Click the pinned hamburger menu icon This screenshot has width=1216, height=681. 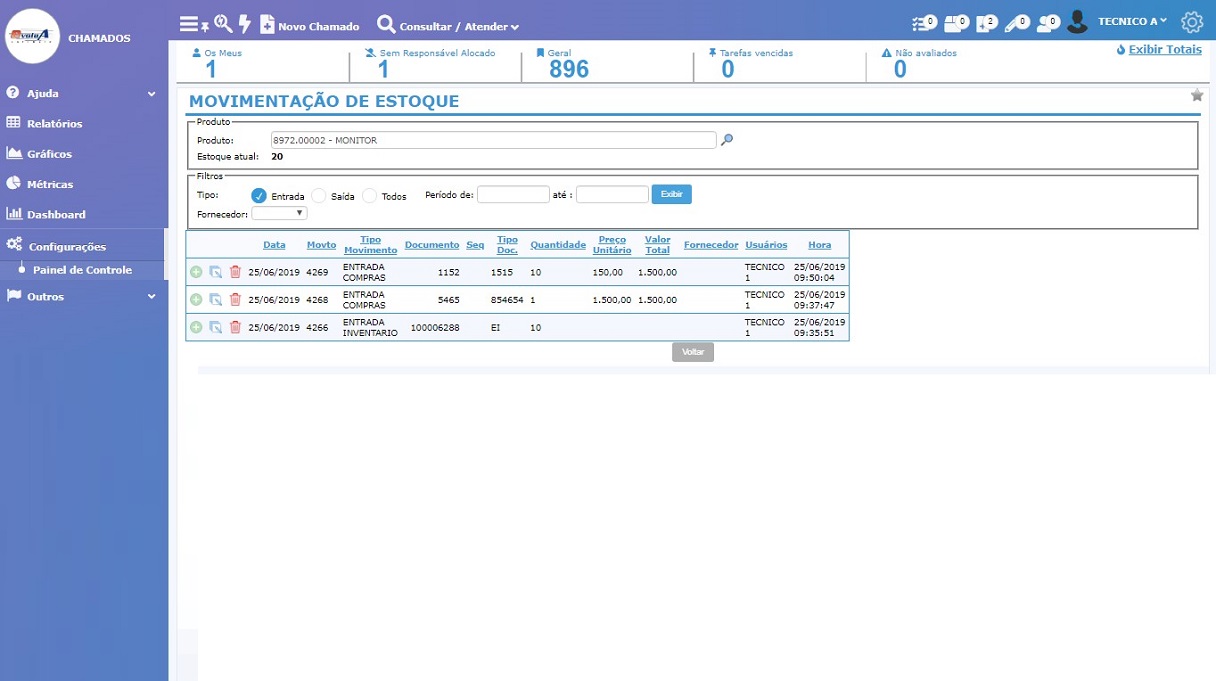193,24
